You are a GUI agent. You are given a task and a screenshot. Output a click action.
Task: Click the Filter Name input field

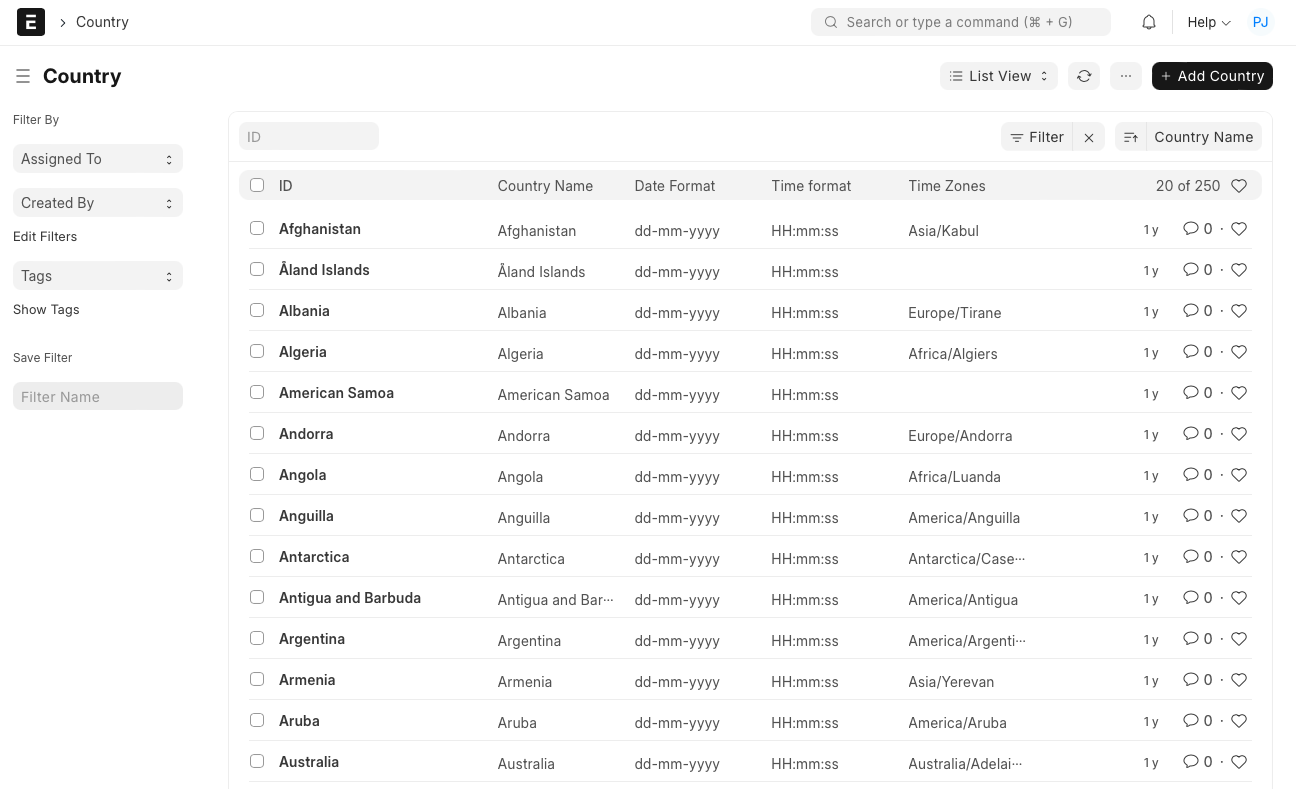[x=97, y=396]
